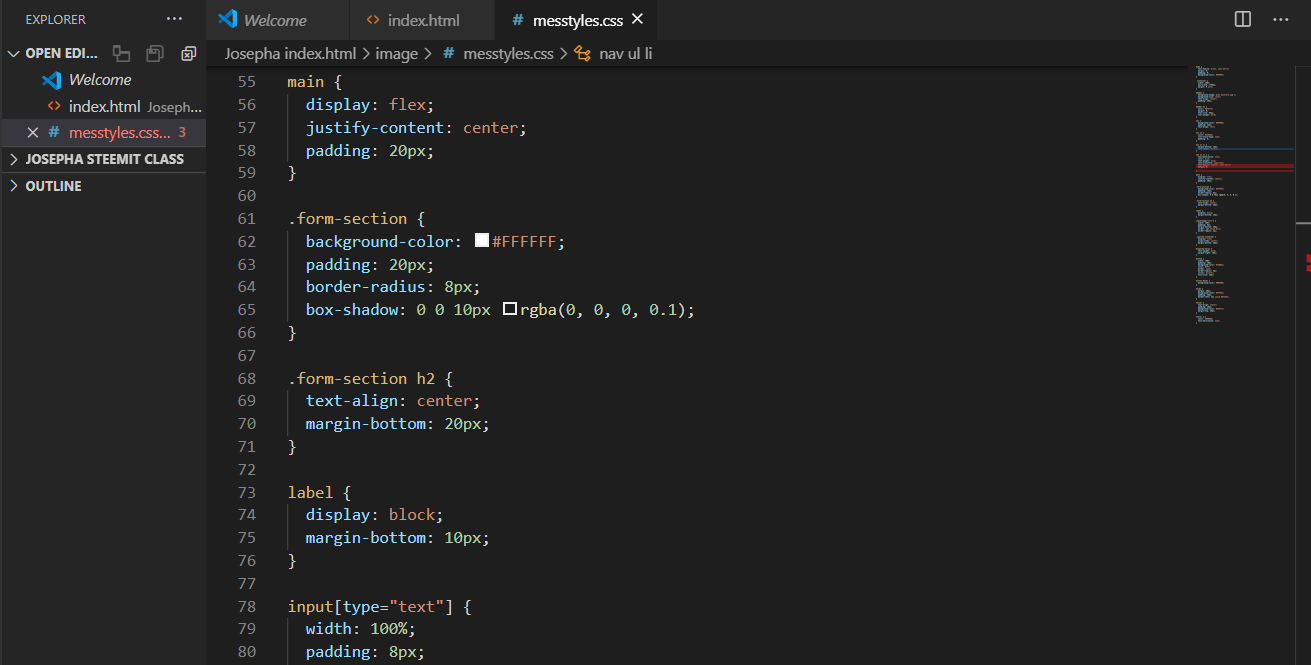Click error count badge 3 beside messtyles.css

pos(182,132)
